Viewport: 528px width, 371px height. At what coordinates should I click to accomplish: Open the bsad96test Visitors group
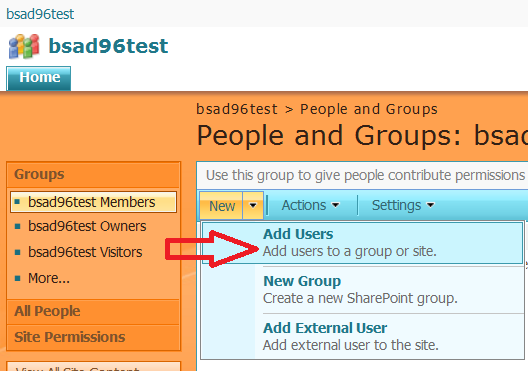pos(85,252)
